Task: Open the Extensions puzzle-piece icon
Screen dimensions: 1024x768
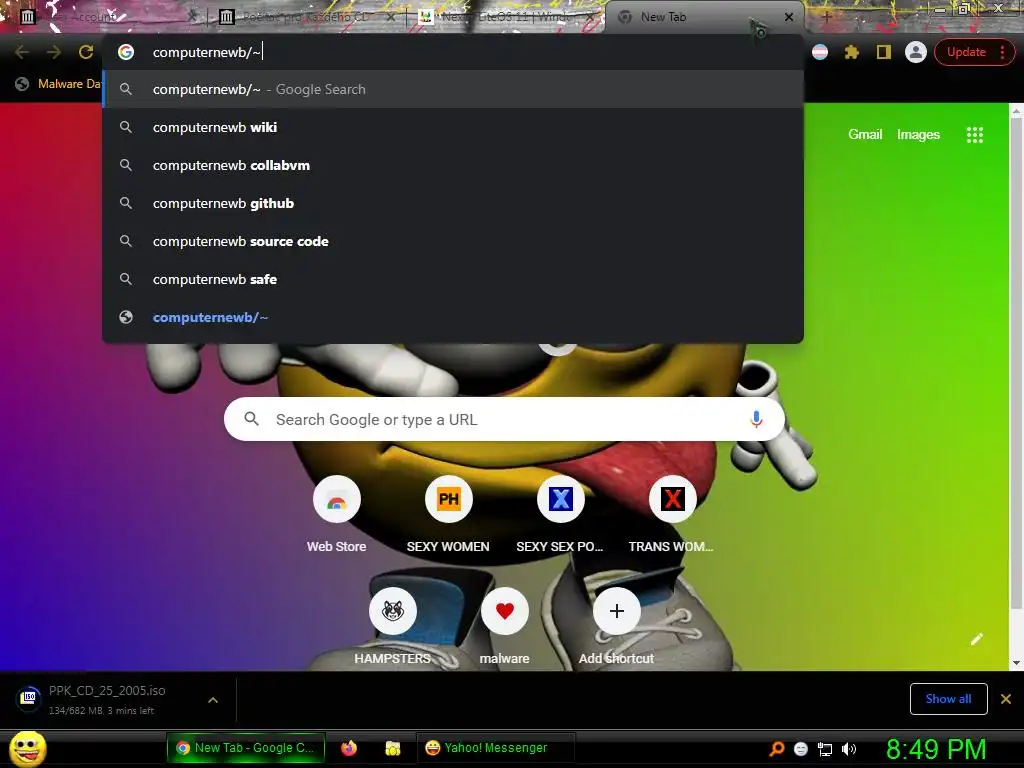Action: pos(852,52)
